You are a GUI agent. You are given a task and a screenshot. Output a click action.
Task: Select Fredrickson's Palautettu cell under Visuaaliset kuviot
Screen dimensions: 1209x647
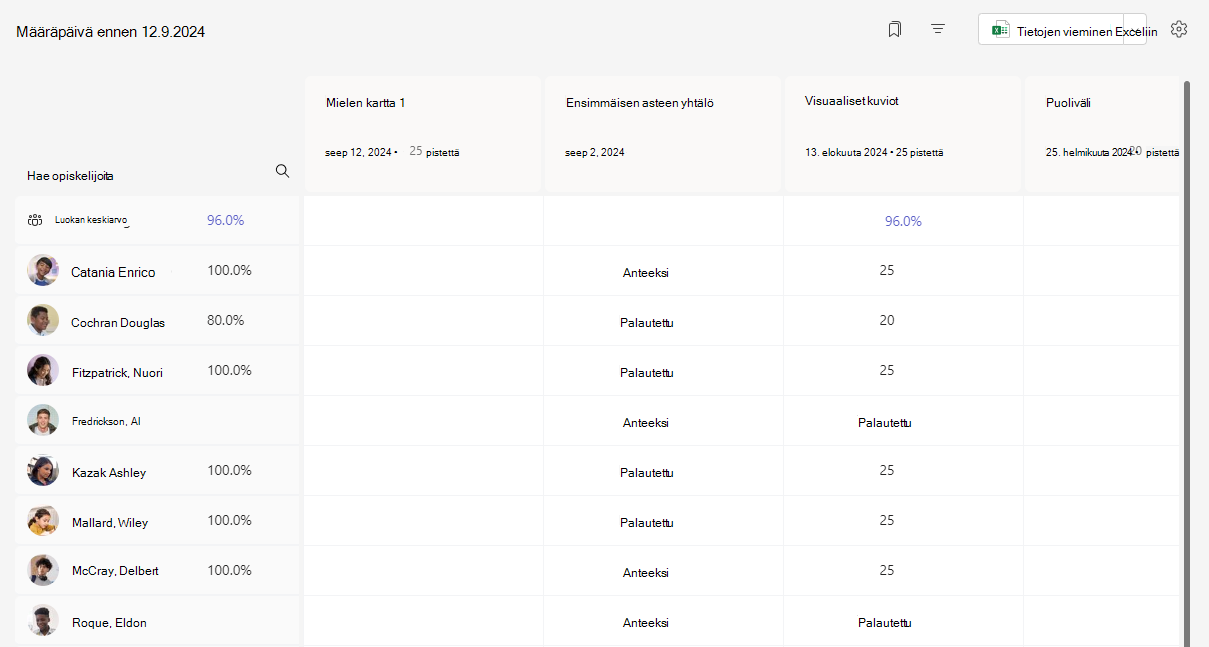885,422
